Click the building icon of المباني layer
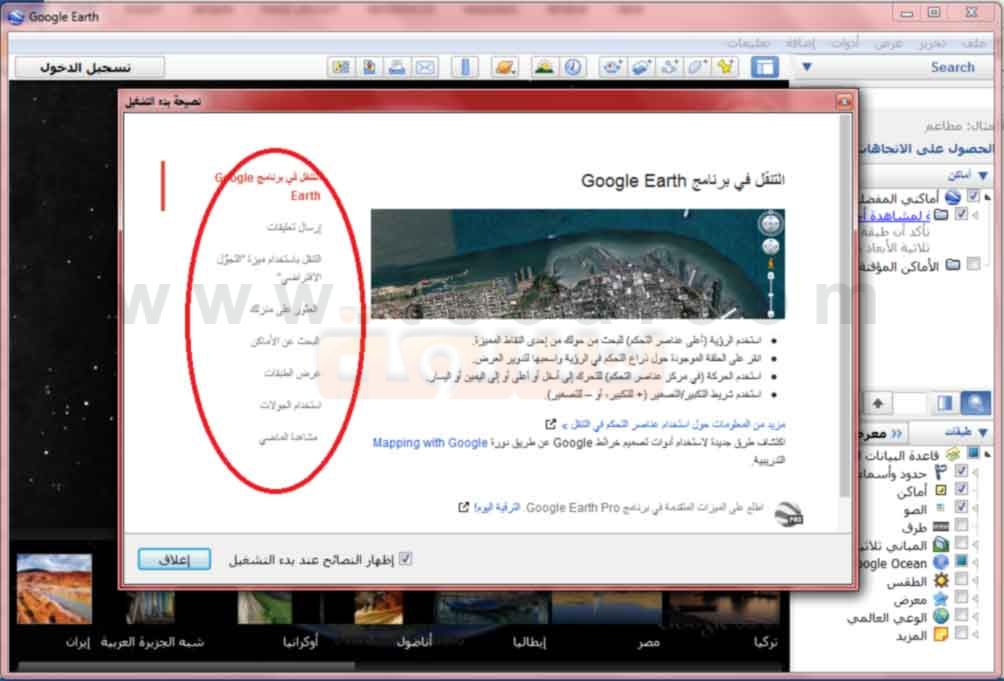 [x=941, y=544]
